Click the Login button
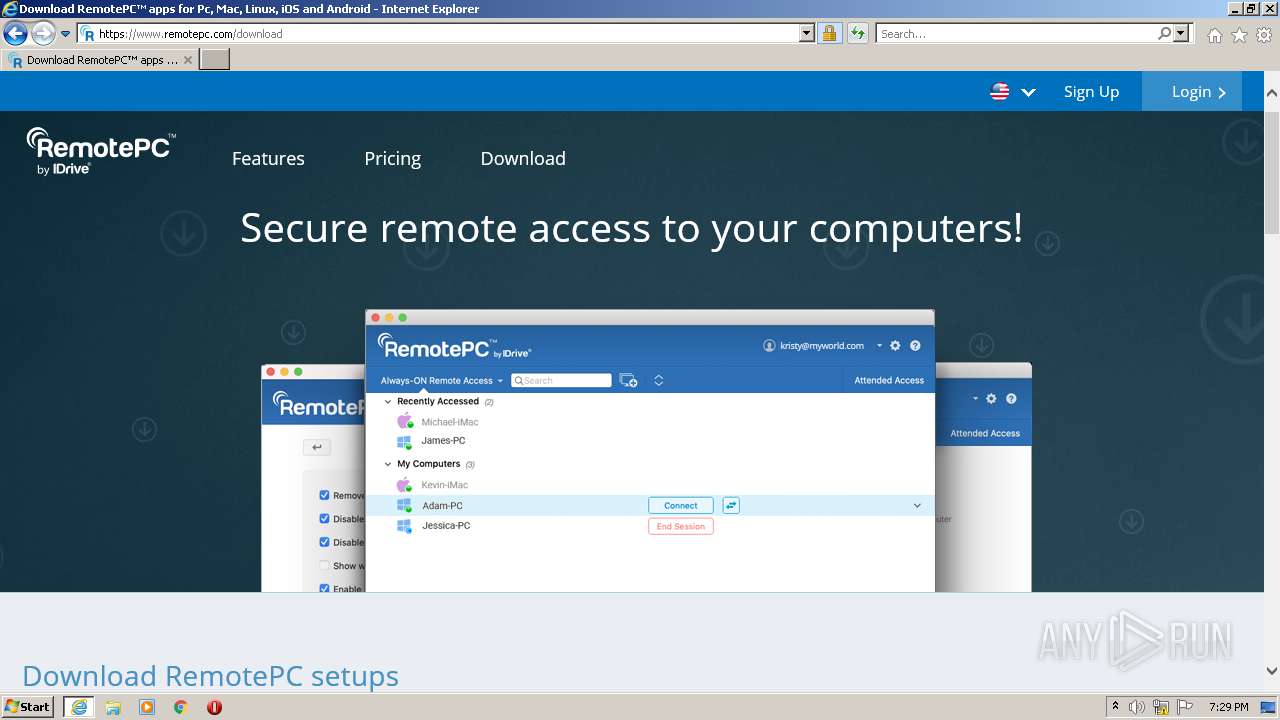This screenshot has width=1280, height=720. coord(1192,91)
